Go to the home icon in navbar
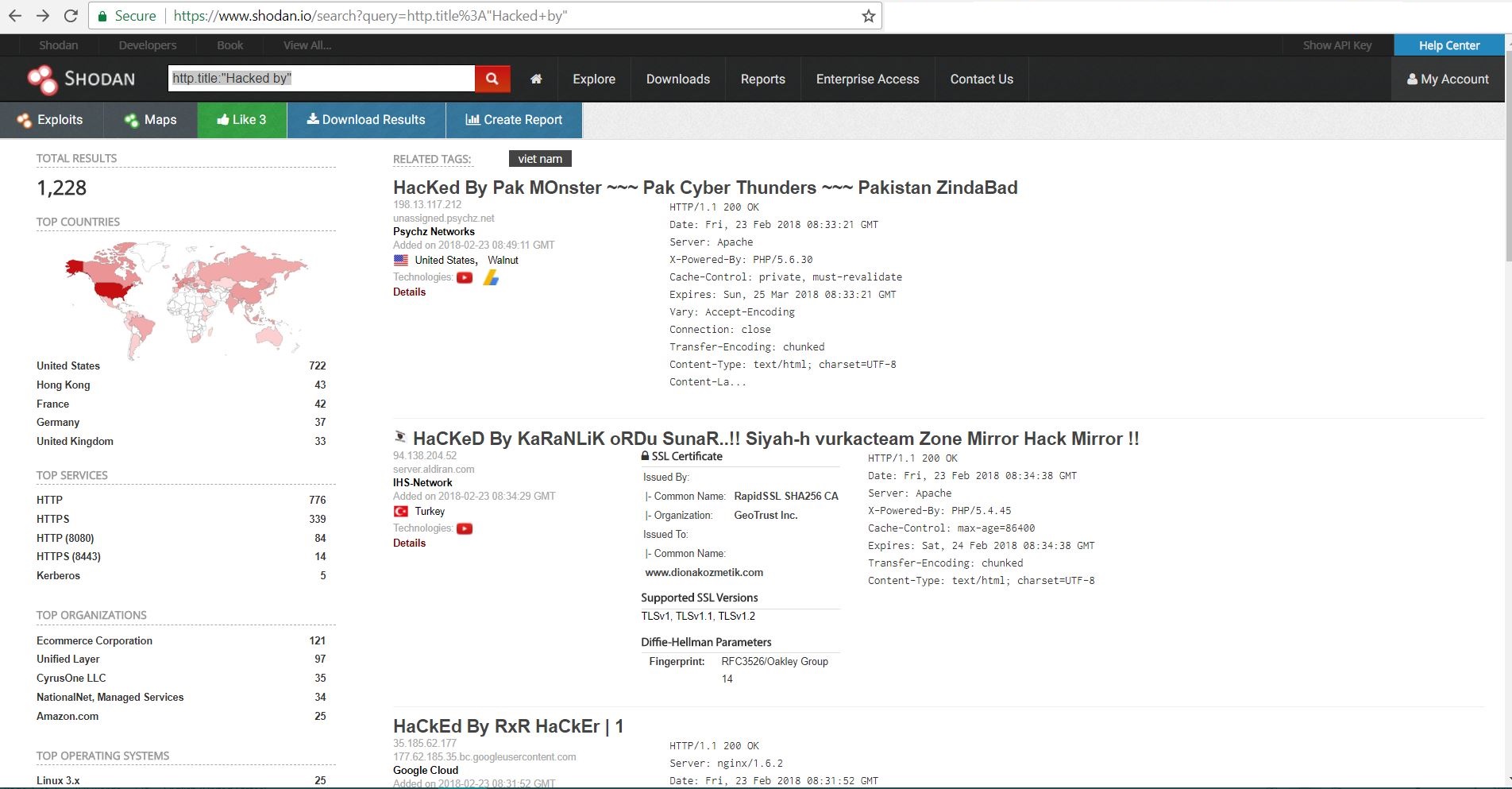 click(x=536, y=79)
